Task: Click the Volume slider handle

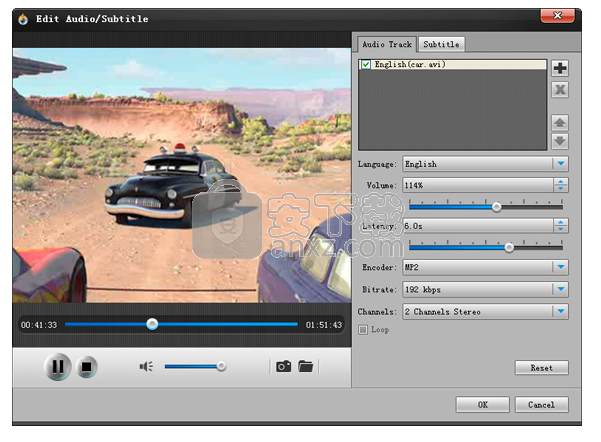Action: pyautogui.click(x=496, y=207)
